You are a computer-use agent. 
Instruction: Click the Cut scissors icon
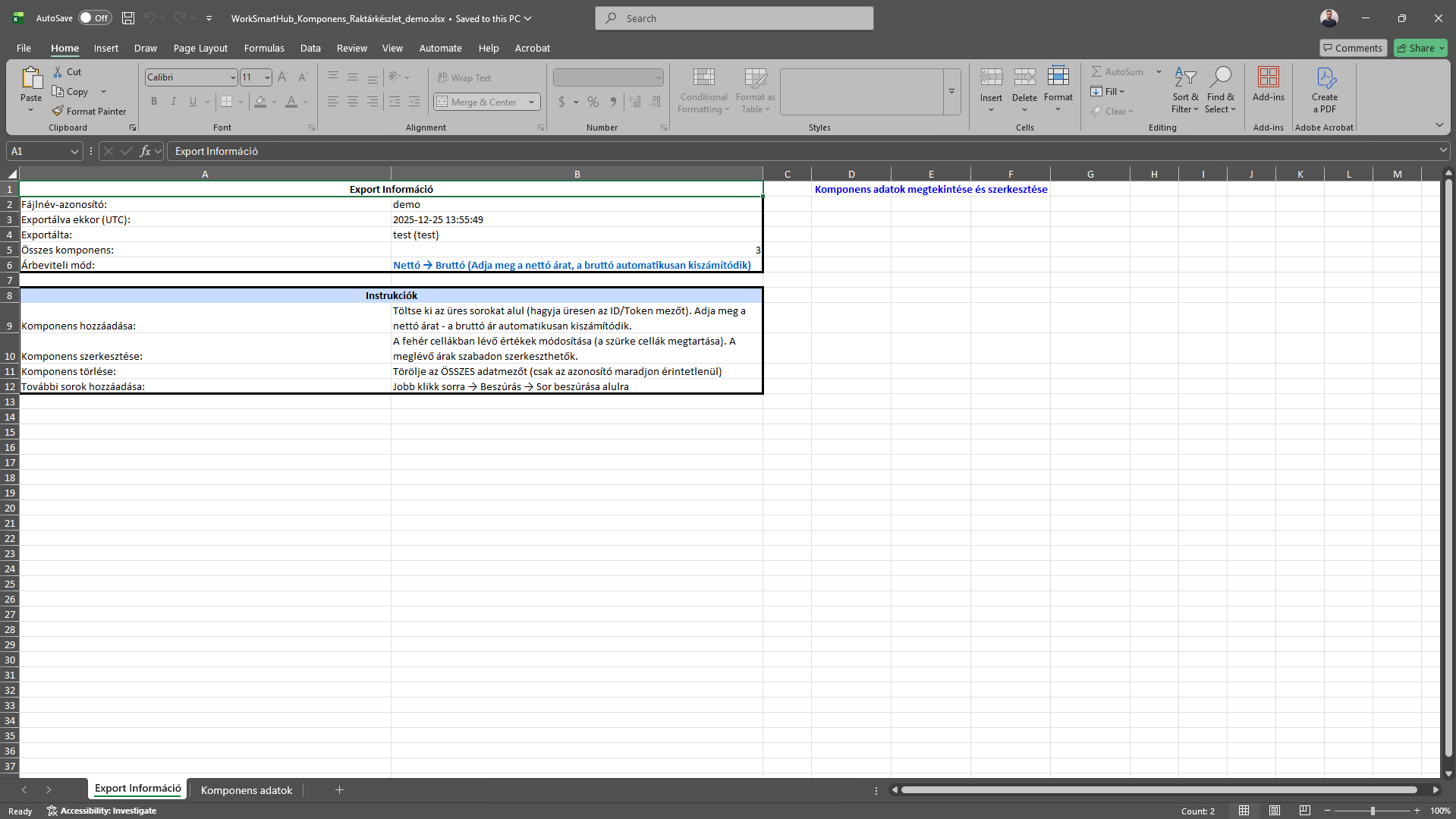(x=58, y=71)
